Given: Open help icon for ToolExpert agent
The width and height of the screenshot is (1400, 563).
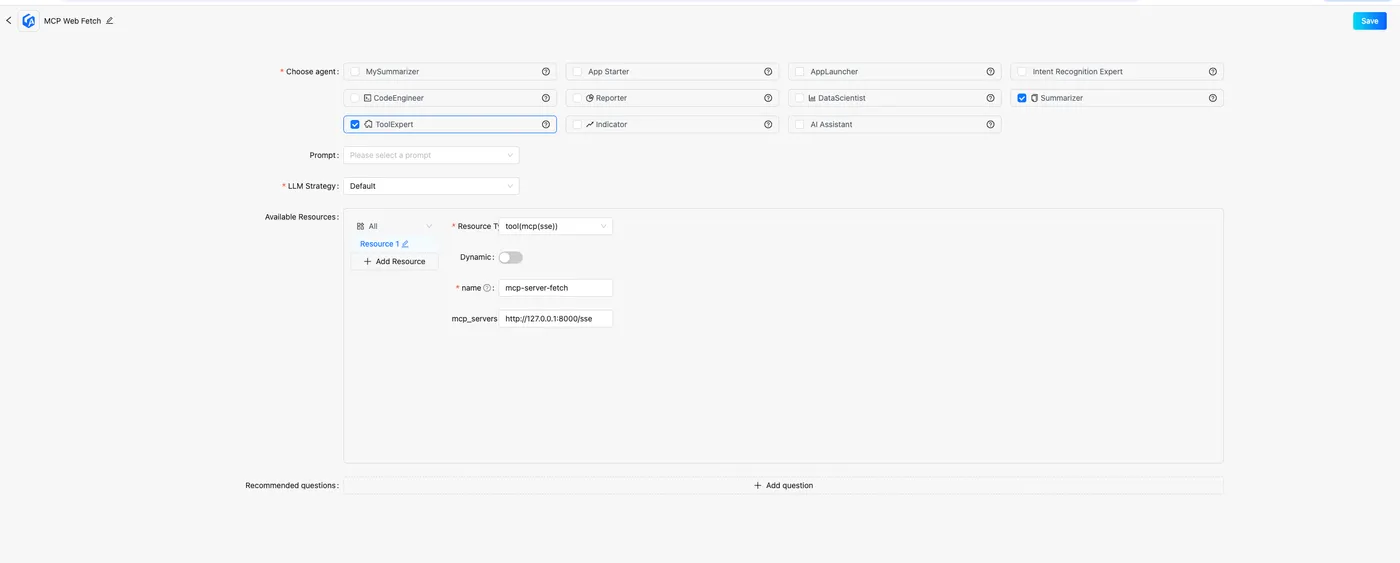Looking at the screenshot, I should (x=546, y=125).
